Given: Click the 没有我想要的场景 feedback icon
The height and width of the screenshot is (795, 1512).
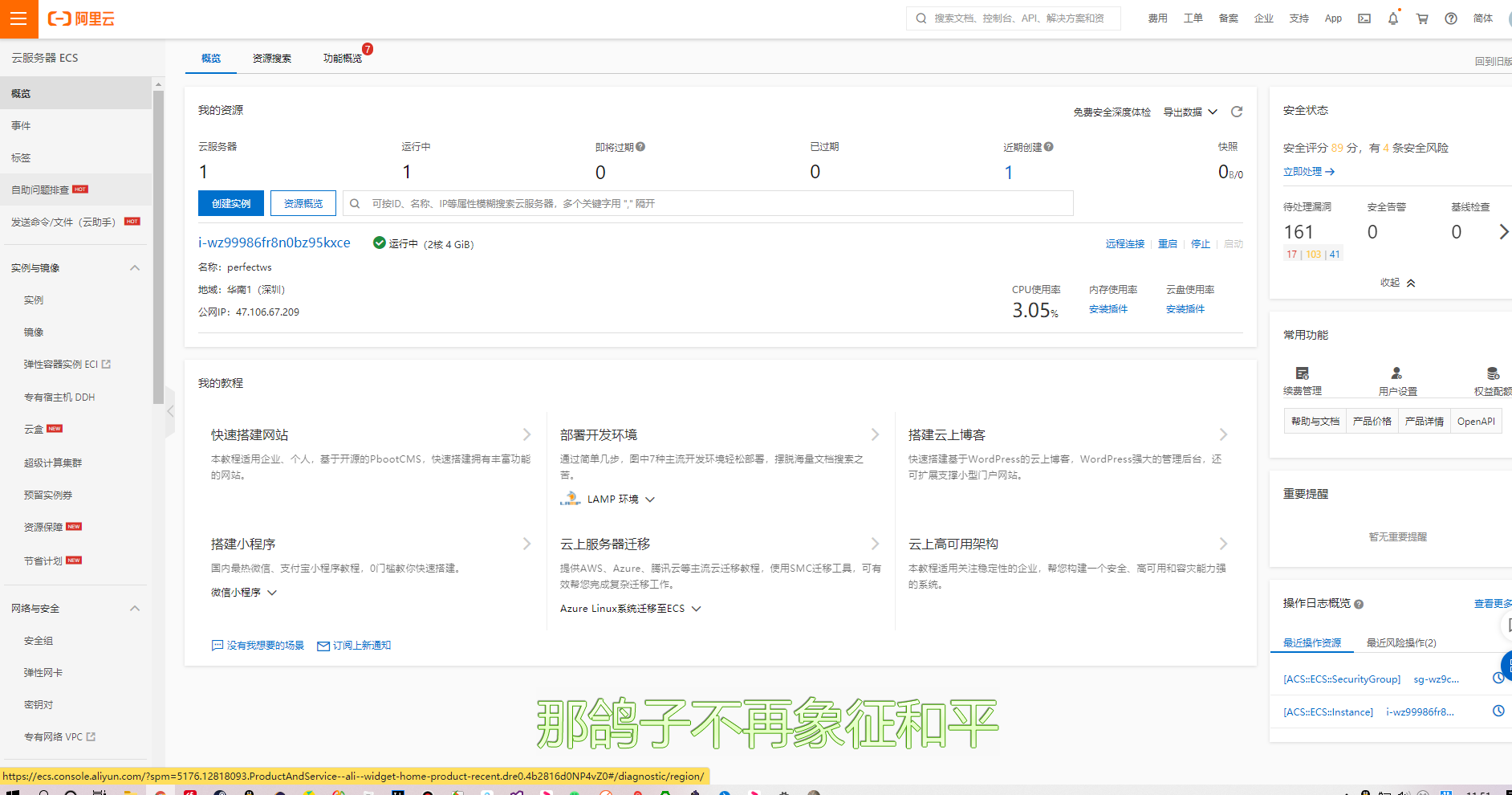Looking at the screenshot, I should pos(217,645).
